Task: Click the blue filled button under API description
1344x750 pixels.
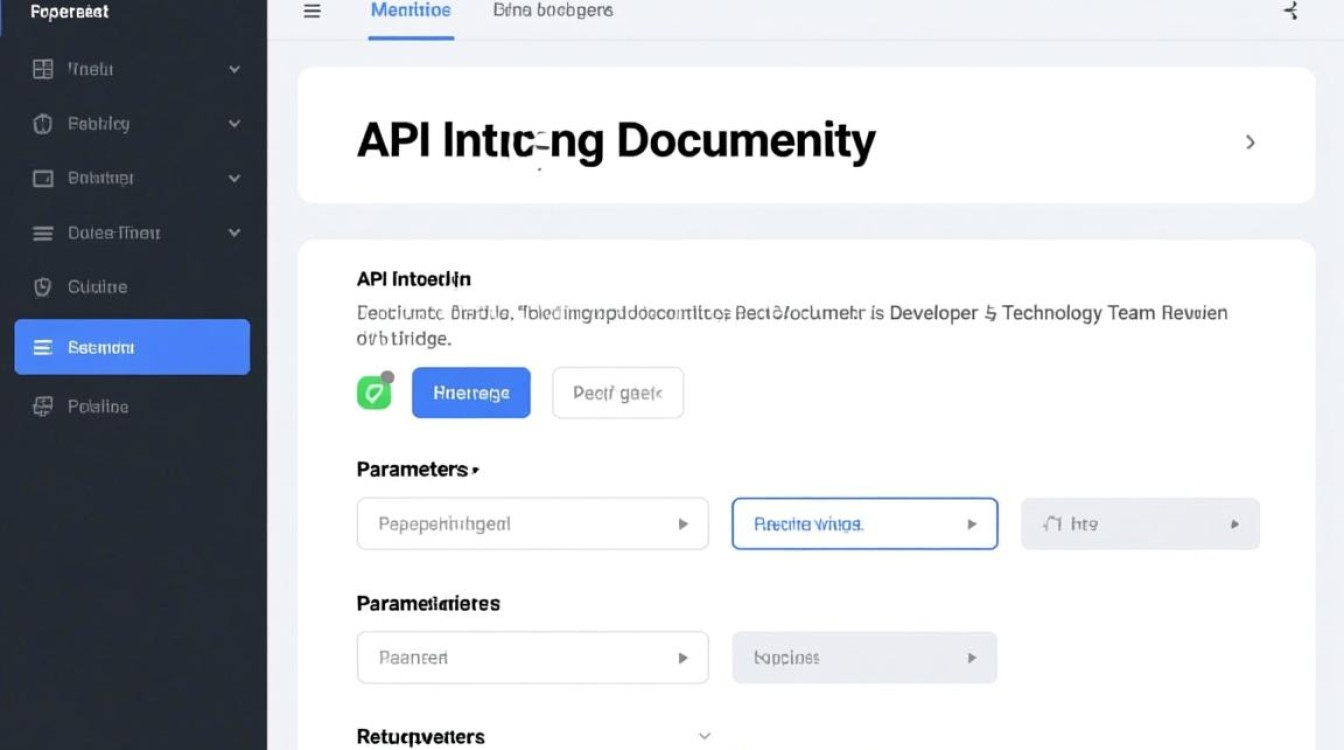Action: point(471,393)
